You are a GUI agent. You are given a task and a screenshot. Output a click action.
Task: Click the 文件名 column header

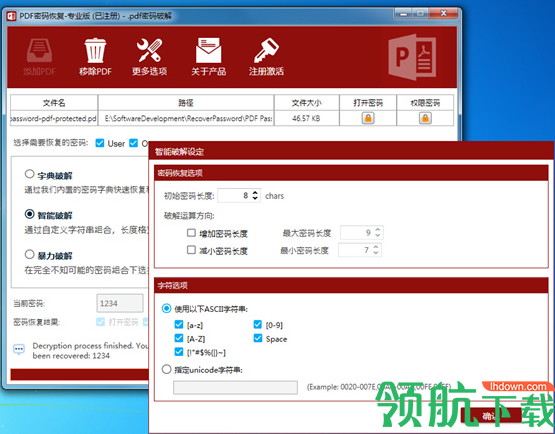tap(54, 103)
